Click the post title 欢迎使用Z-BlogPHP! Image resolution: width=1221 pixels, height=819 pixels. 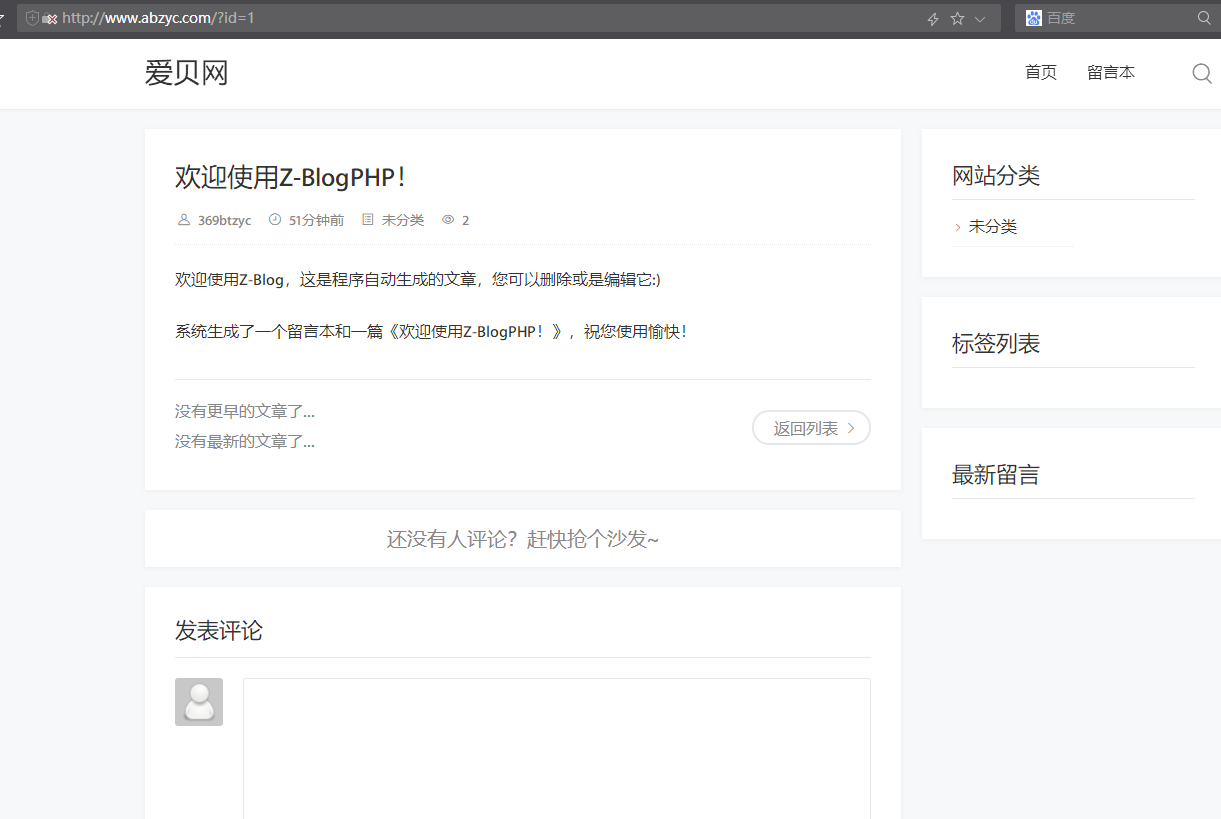290,177
